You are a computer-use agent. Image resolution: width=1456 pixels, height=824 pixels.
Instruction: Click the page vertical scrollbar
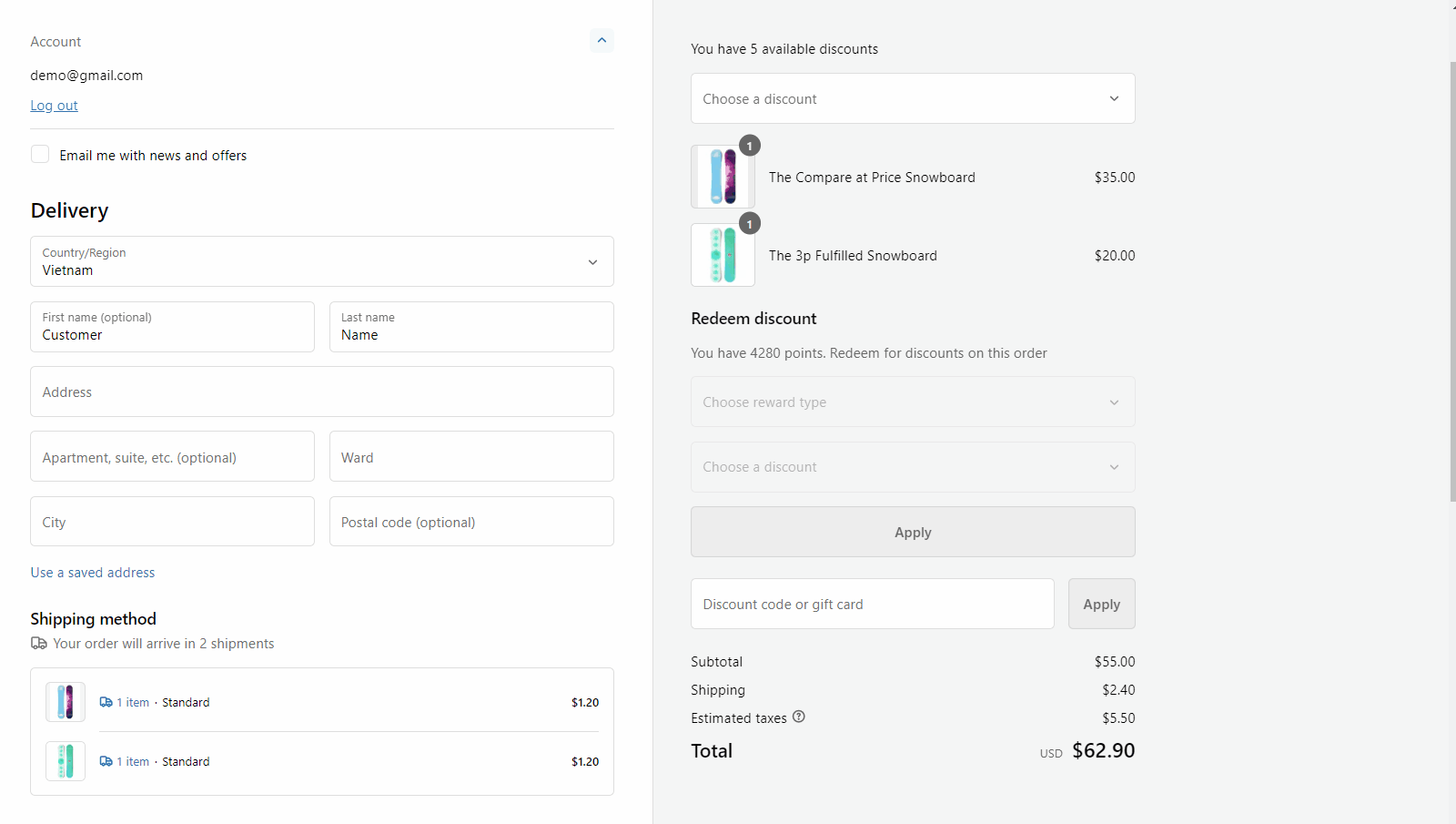1451,273
